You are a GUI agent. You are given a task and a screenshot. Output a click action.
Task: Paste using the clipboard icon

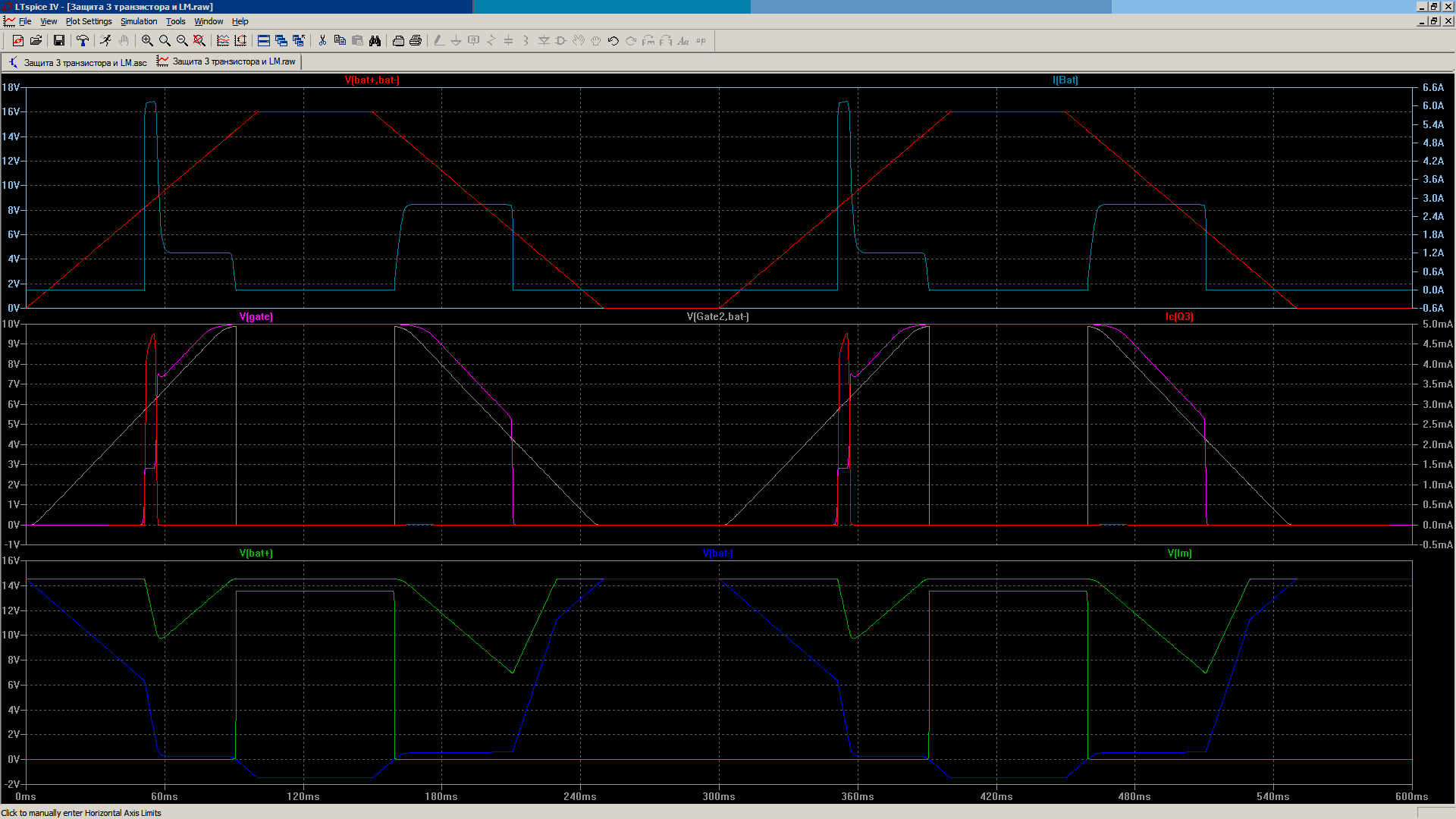pyautogui.click(x=357, y=41)
